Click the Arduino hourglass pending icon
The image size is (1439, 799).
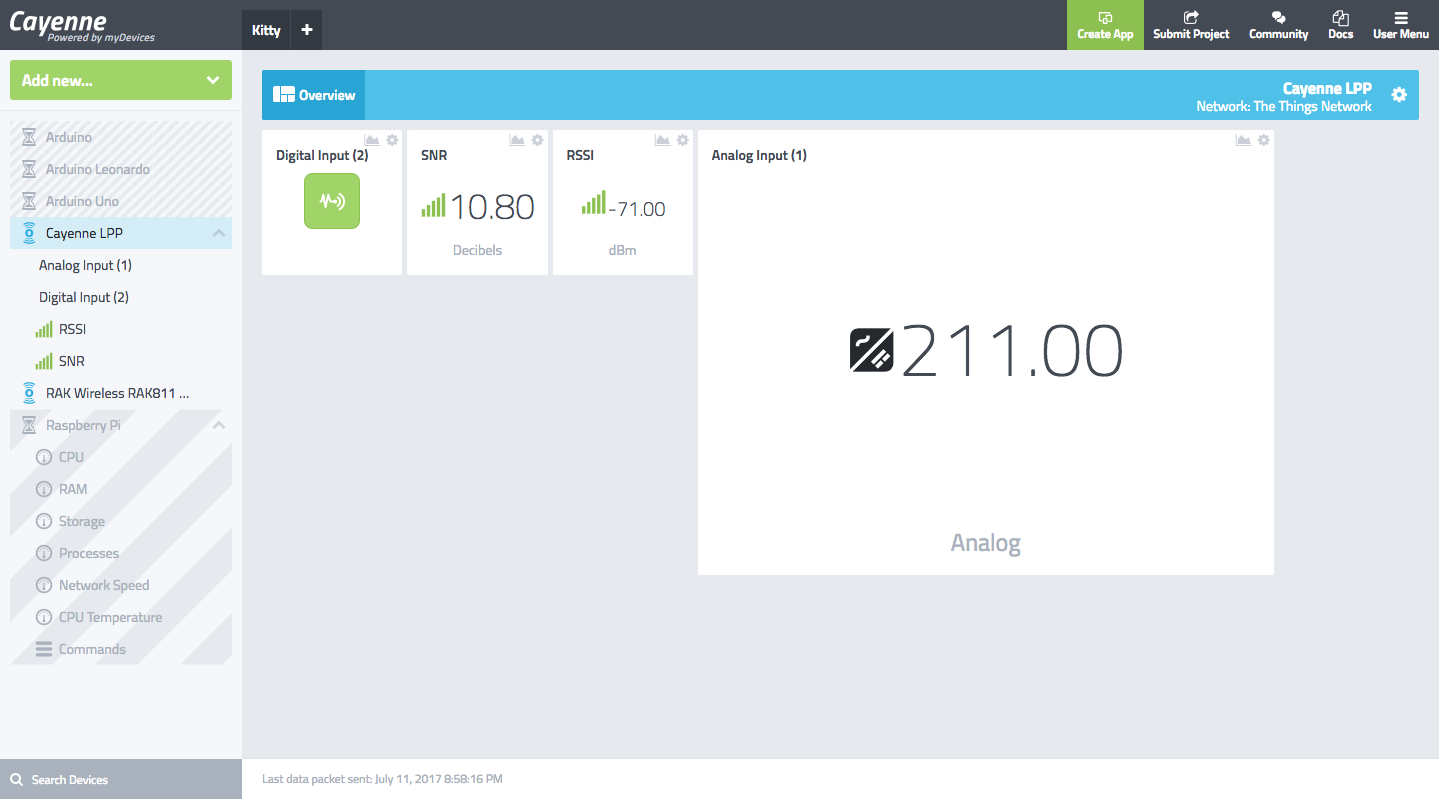pyautogui.click(x=29, y=137)
